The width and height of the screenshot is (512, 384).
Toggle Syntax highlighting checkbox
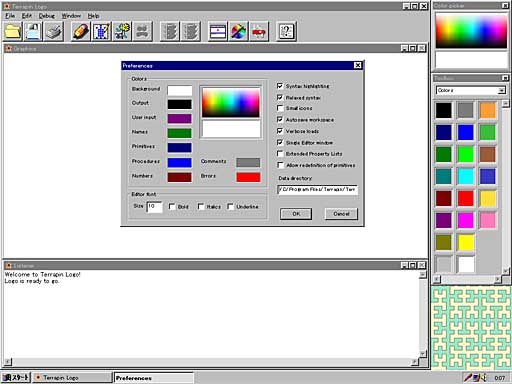tap(280, 86)
